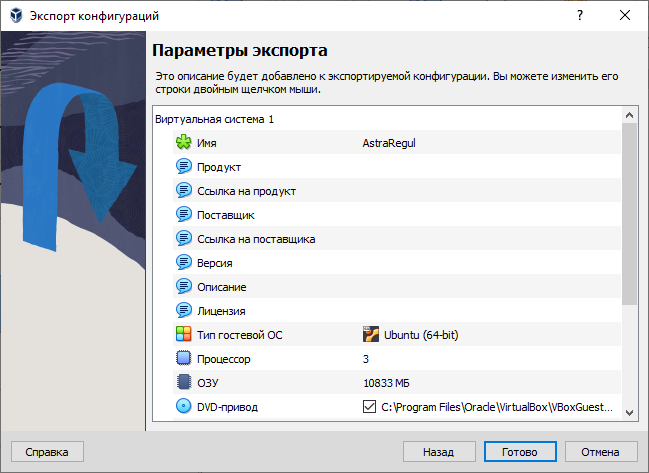Viewport: 649px width, 473px height.
Task: Uncheck the DVD-привод checkbox
Action: coord(369,407)
